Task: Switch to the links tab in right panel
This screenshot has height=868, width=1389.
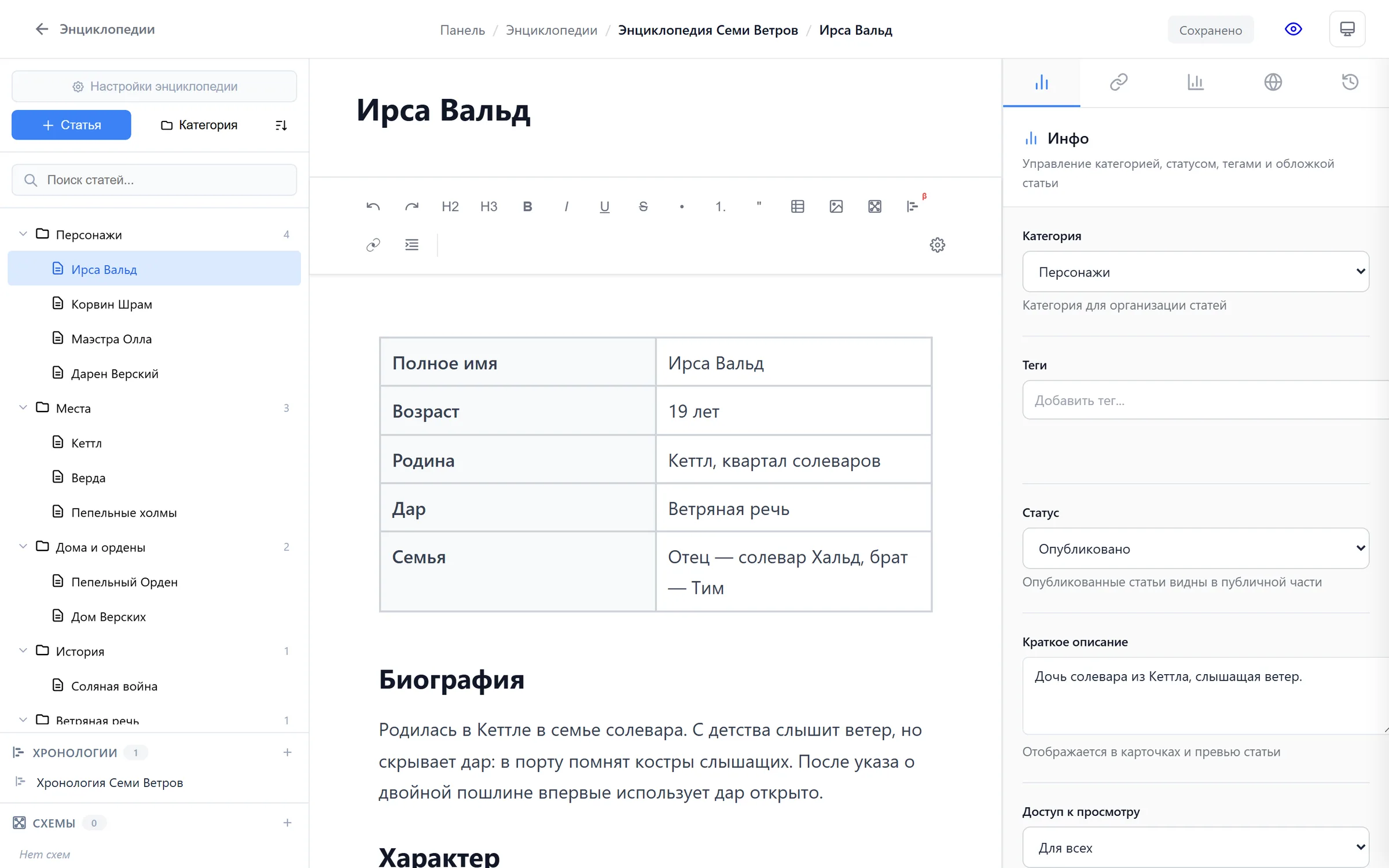Action: tap(1118, 82)
